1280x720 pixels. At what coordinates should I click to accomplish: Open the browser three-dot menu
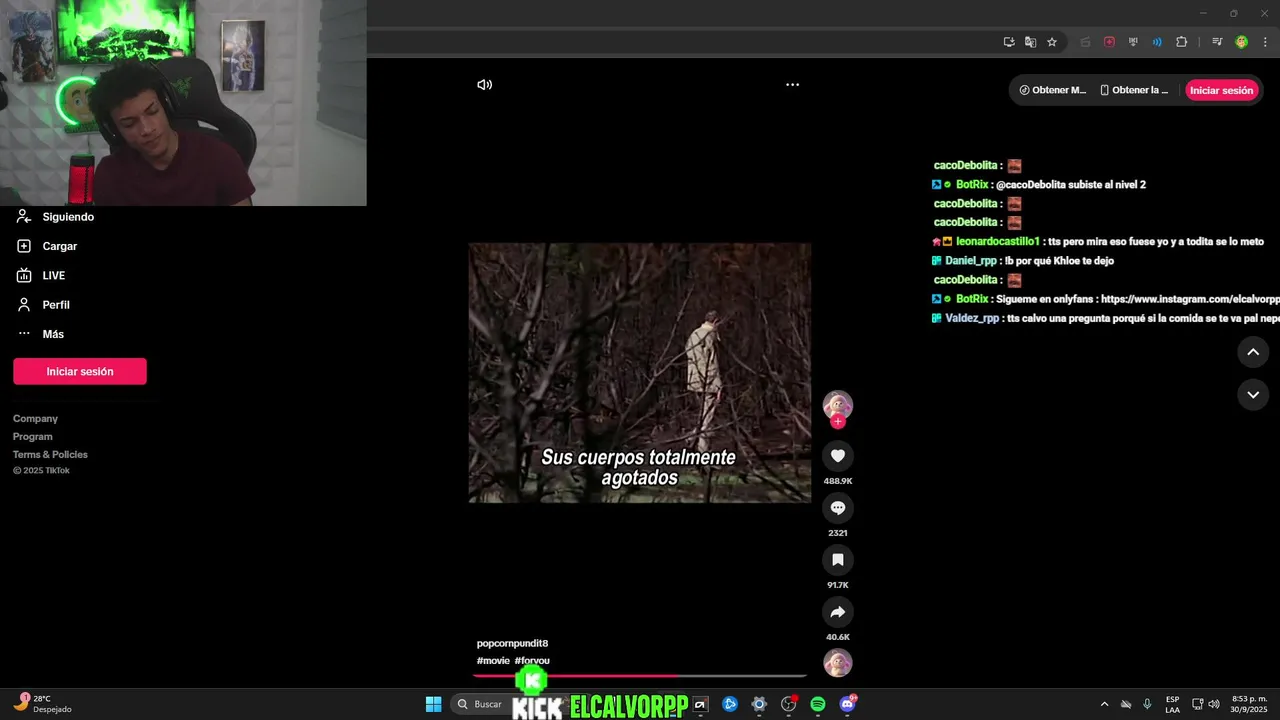click(1265, 42)
